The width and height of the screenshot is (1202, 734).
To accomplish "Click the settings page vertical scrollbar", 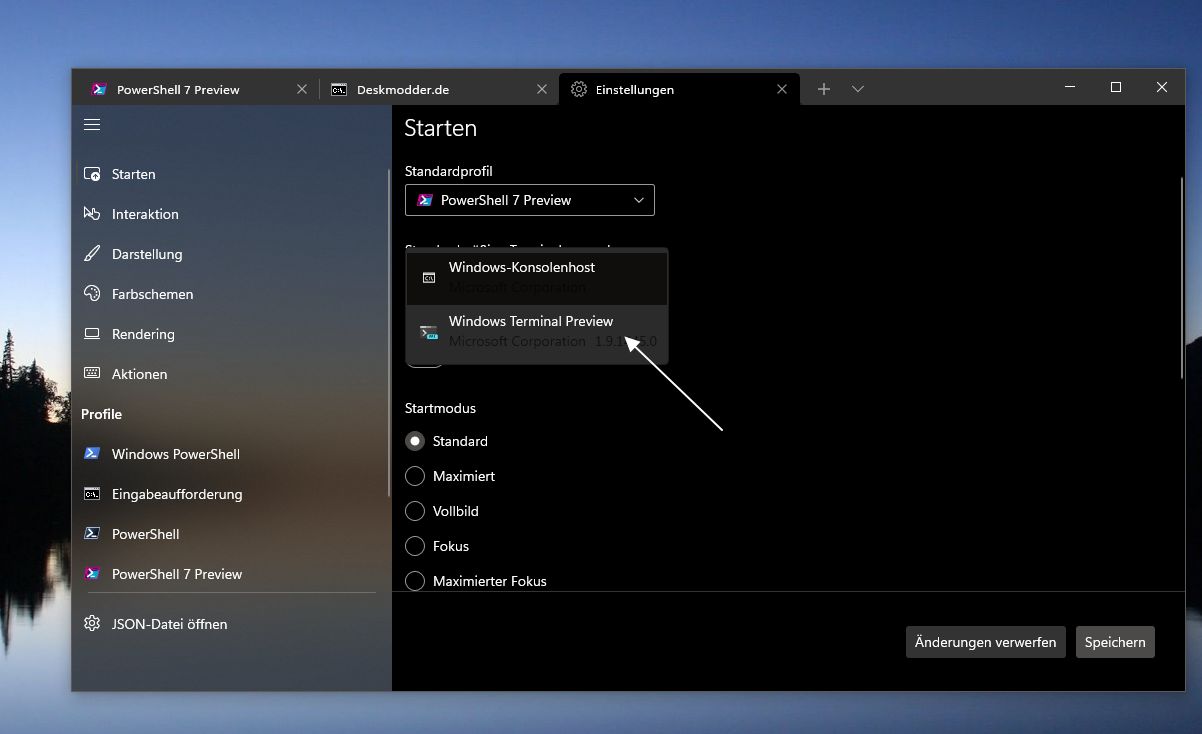I will point(1182,280).
